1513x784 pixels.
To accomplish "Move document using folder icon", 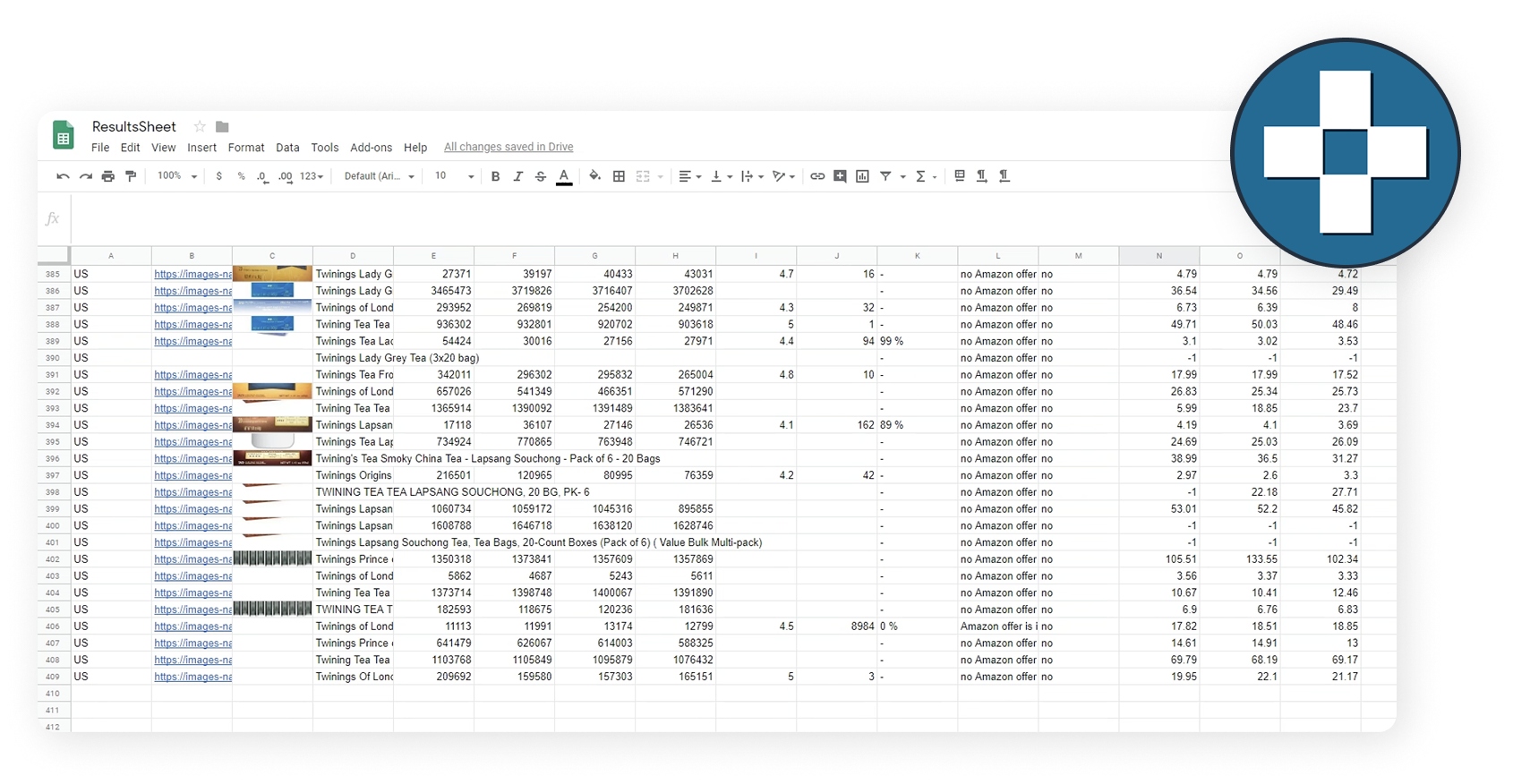I will (x=222, y=127).
